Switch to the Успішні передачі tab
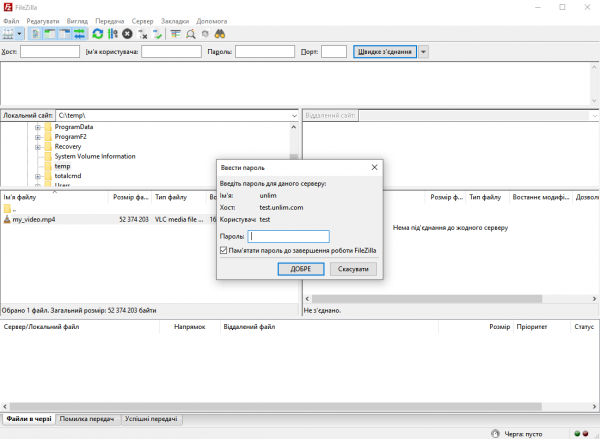Screen dimensions: 600x439 [x=150, y=419]
